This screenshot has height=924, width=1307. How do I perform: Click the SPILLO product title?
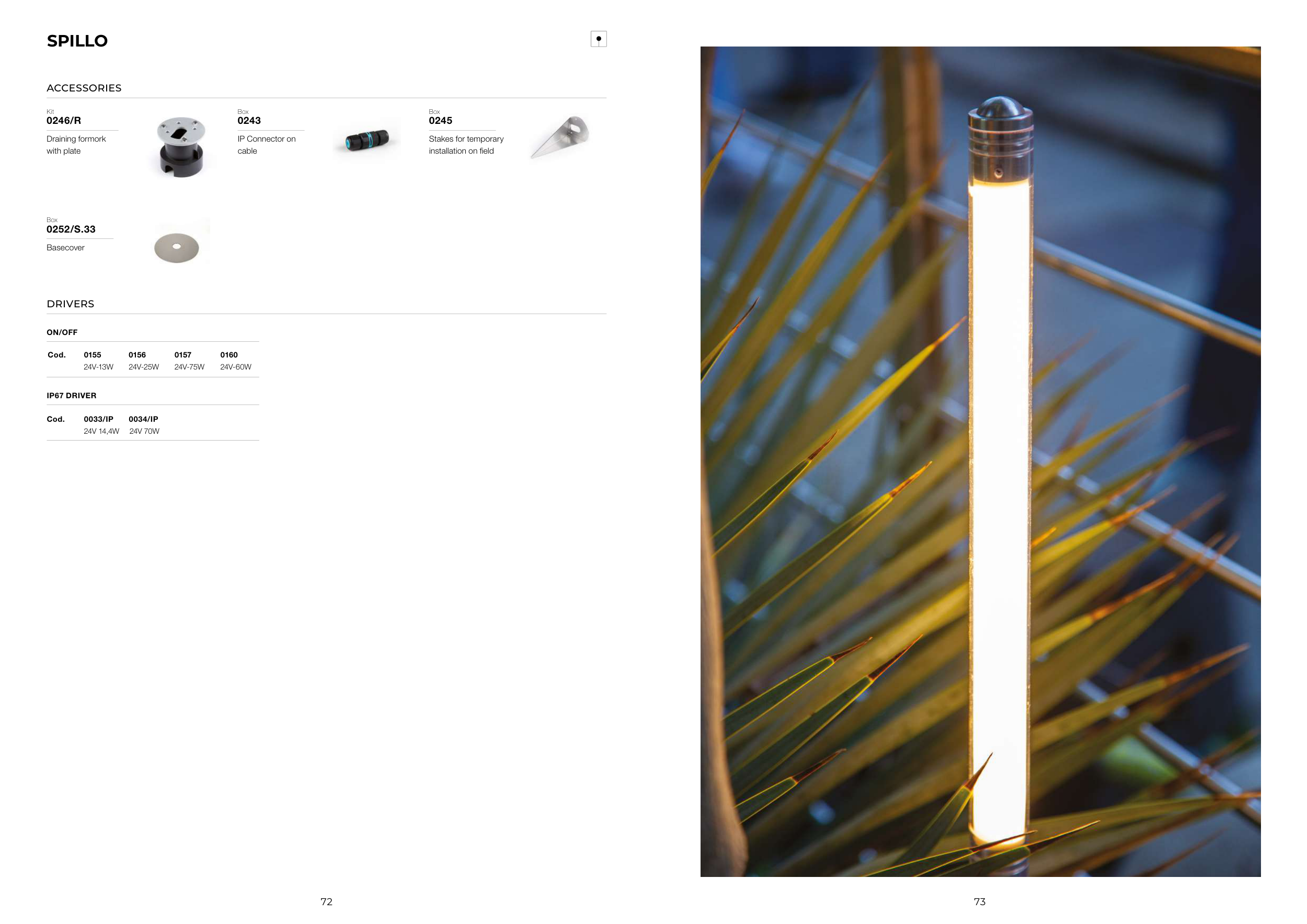click(x=77, y=41)
